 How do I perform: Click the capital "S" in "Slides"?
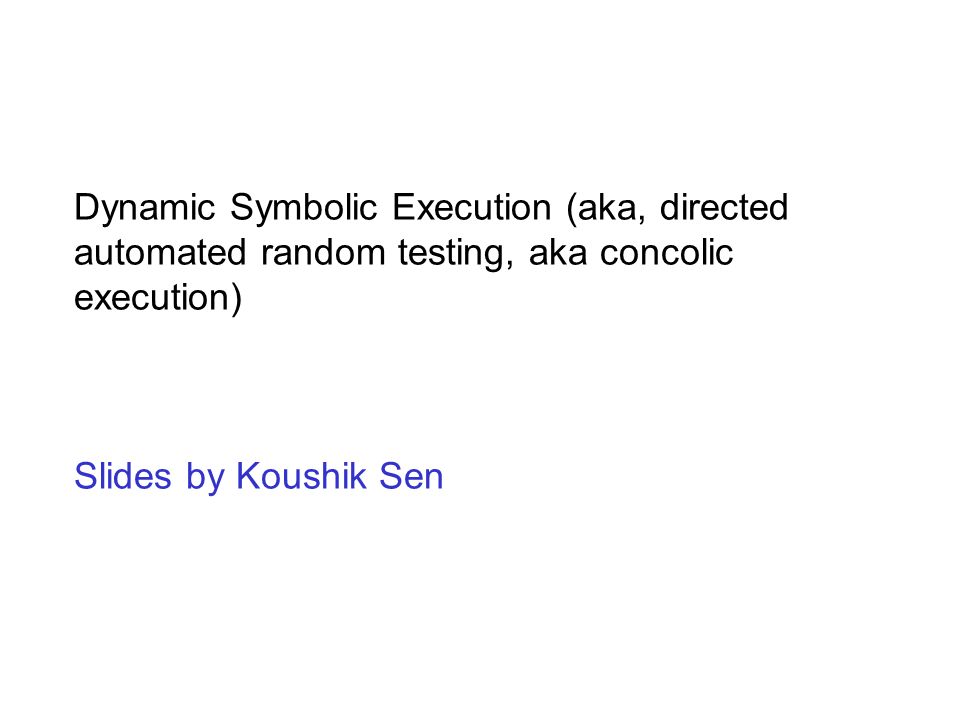pyautogui.click(x=86, y=476)
